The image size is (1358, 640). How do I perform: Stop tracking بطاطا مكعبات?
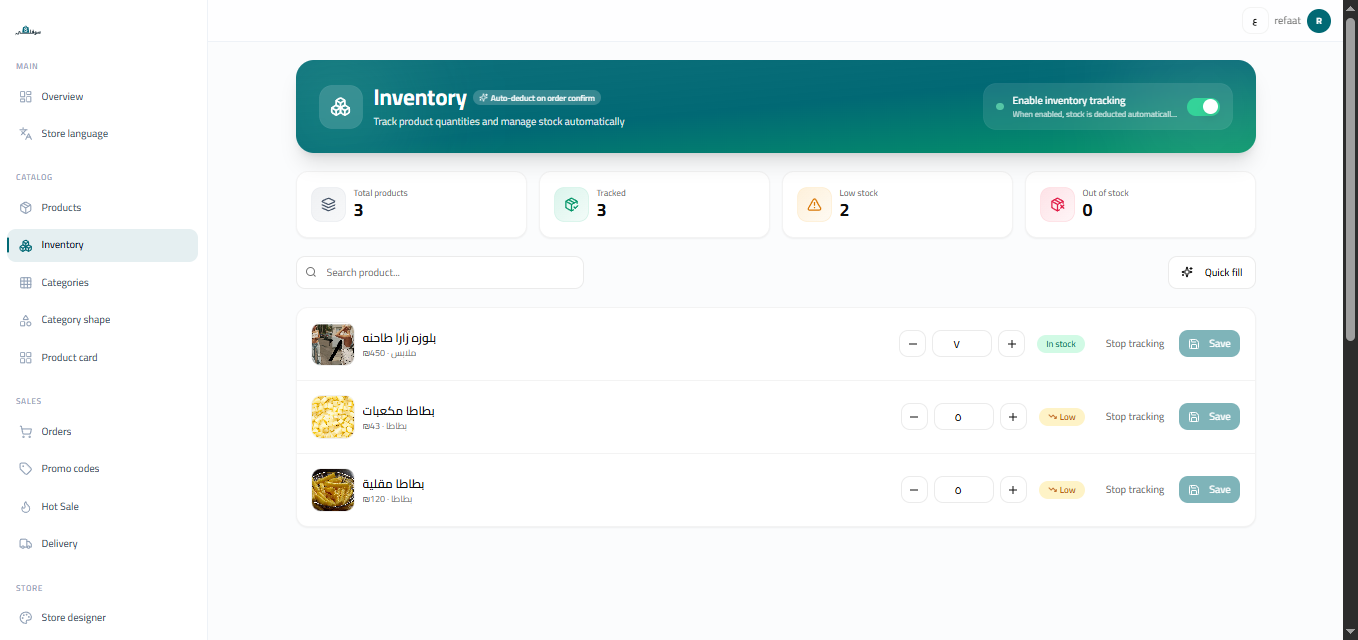pos(1135,417)
